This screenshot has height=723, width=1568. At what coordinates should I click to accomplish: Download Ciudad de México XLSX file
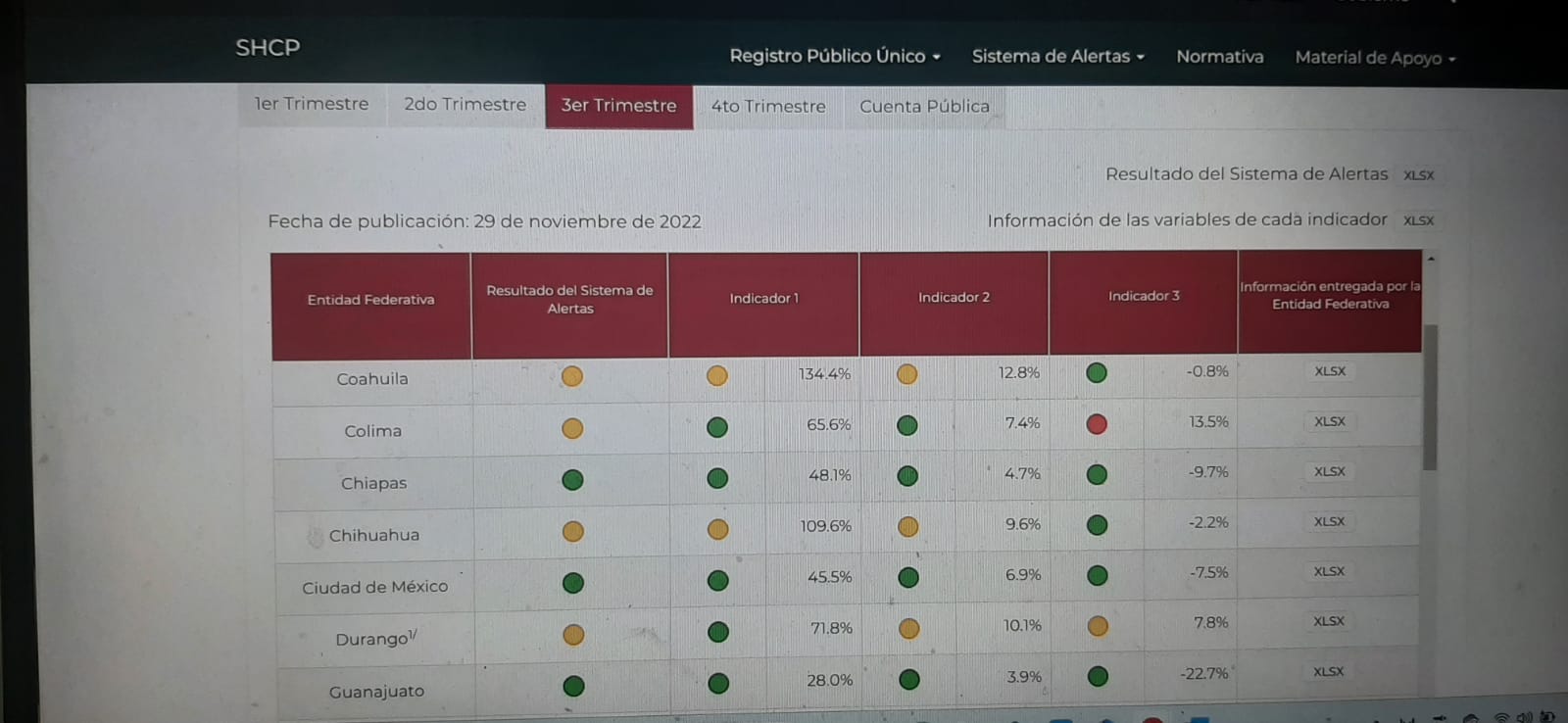[1329, 571]
